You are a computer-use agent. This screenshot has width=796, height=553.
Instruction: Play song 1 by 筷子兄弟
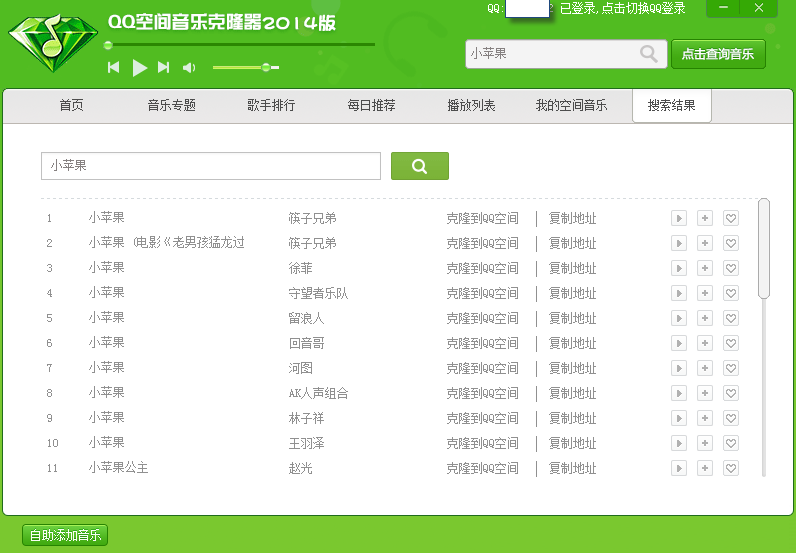coord(679,218)
